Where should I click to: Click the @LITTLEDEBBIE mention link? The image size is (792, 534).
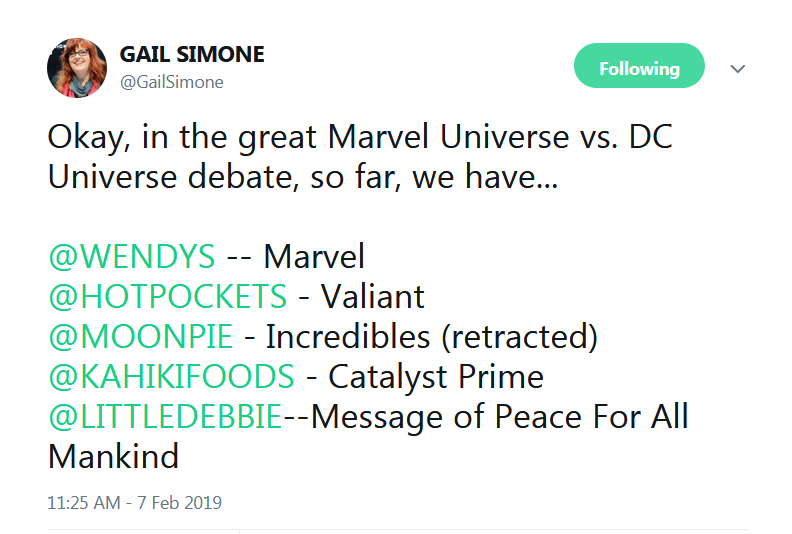165,416
